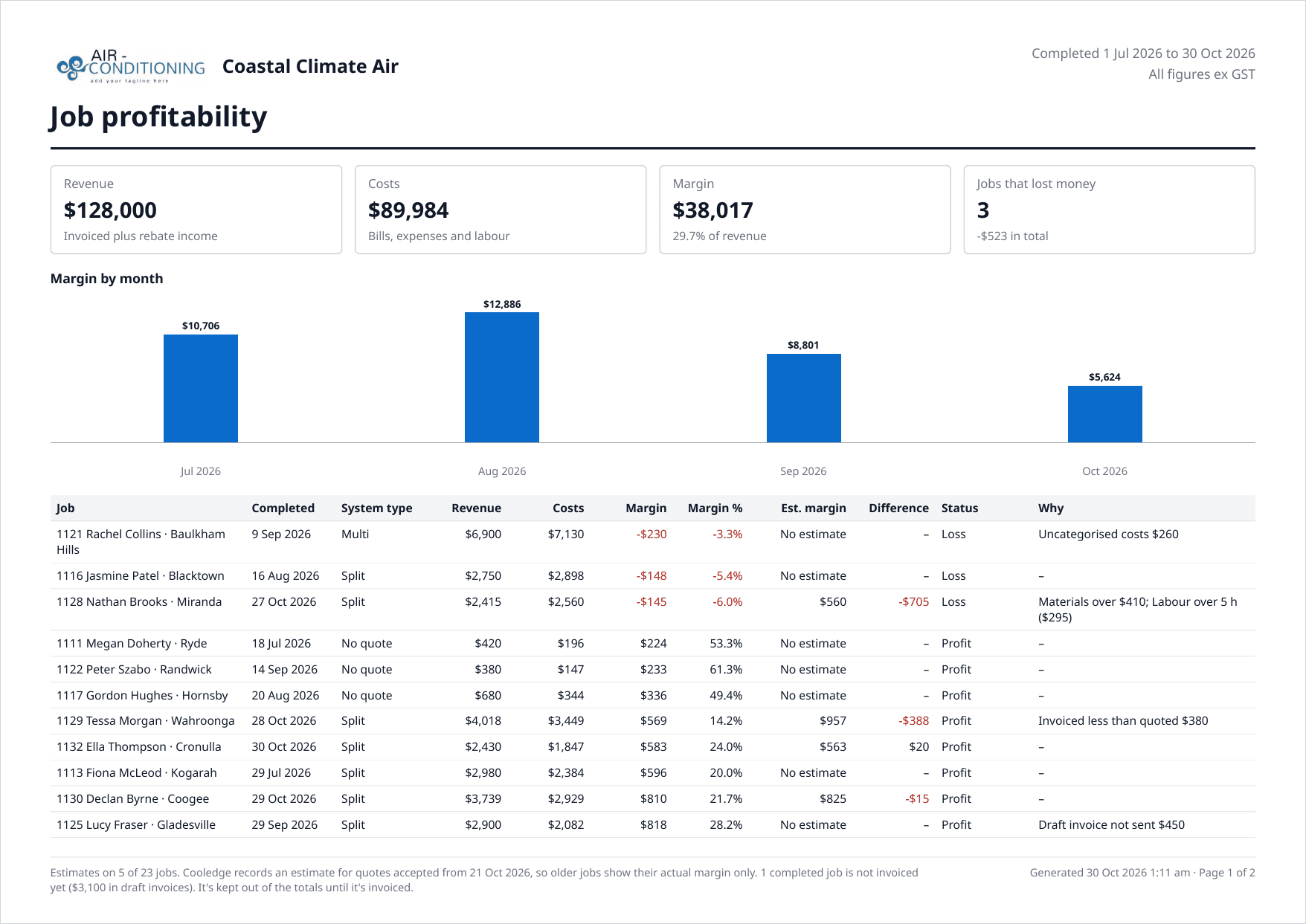Click the Uncategorised costs $260 note

pyautogui.click(x=1108, y=534)
